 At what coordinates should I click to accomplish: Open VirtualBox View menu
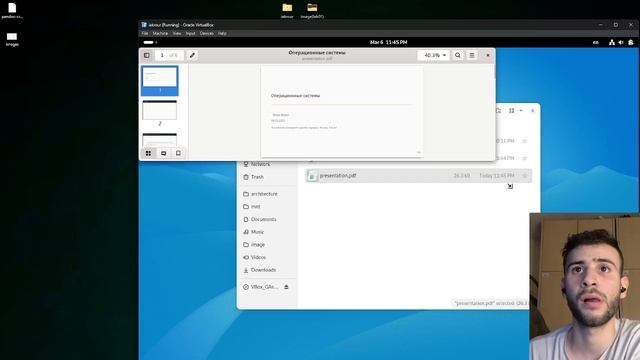tap(177, 33)
